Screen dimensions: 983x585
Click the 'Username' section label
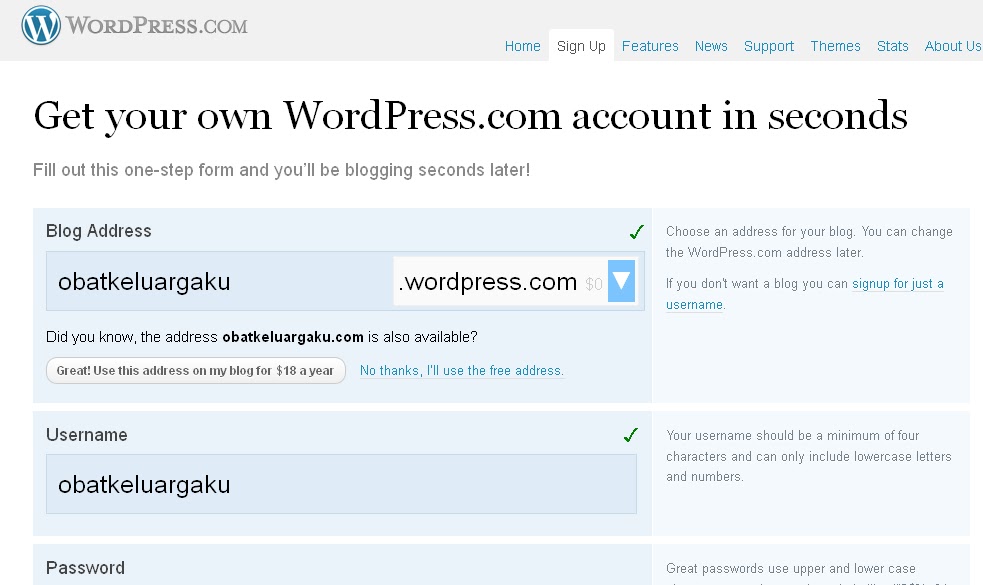(x=87, y=435)
